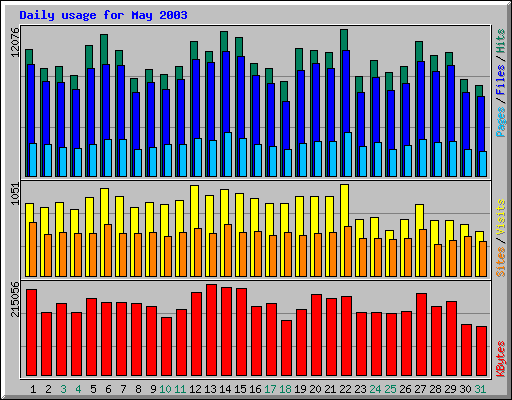
Task: Select green weekend day label 24
Action: point(375,389)
